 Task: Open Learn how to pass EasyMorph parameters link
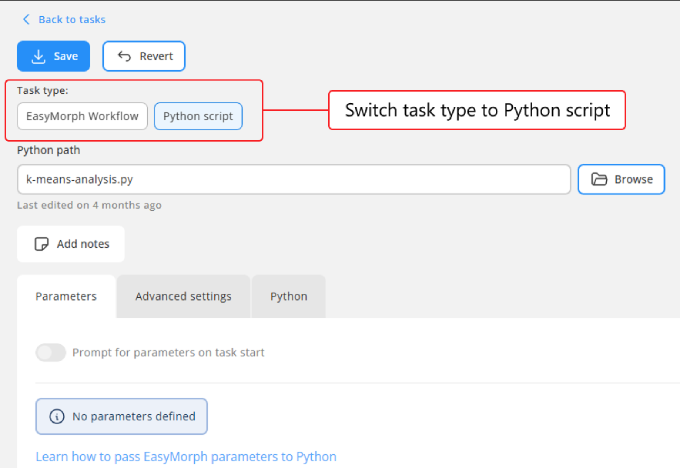coord(186,456)
